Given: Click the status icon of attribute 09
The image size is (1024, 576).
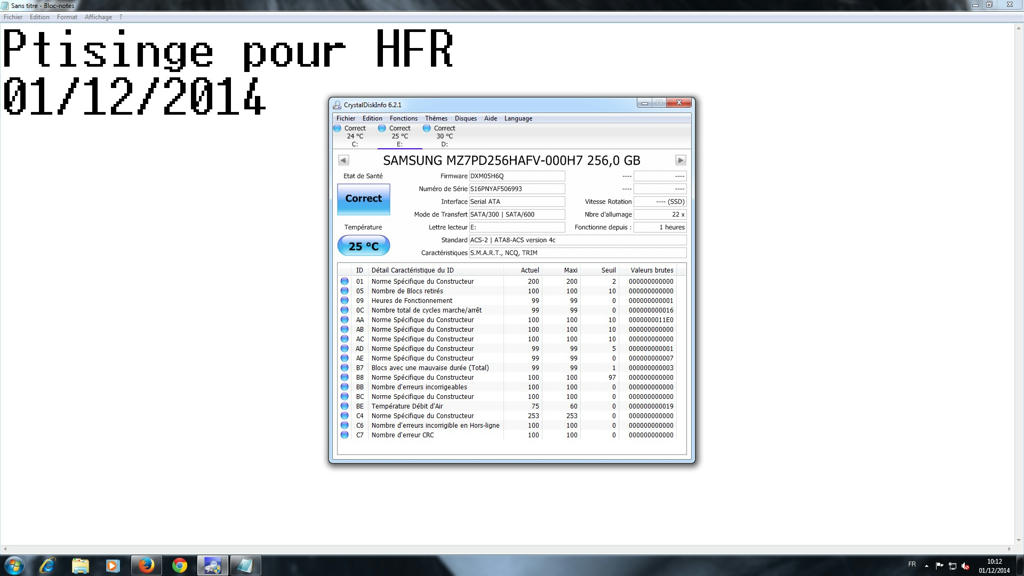Looking at the screenshot, I should point(345,300).
